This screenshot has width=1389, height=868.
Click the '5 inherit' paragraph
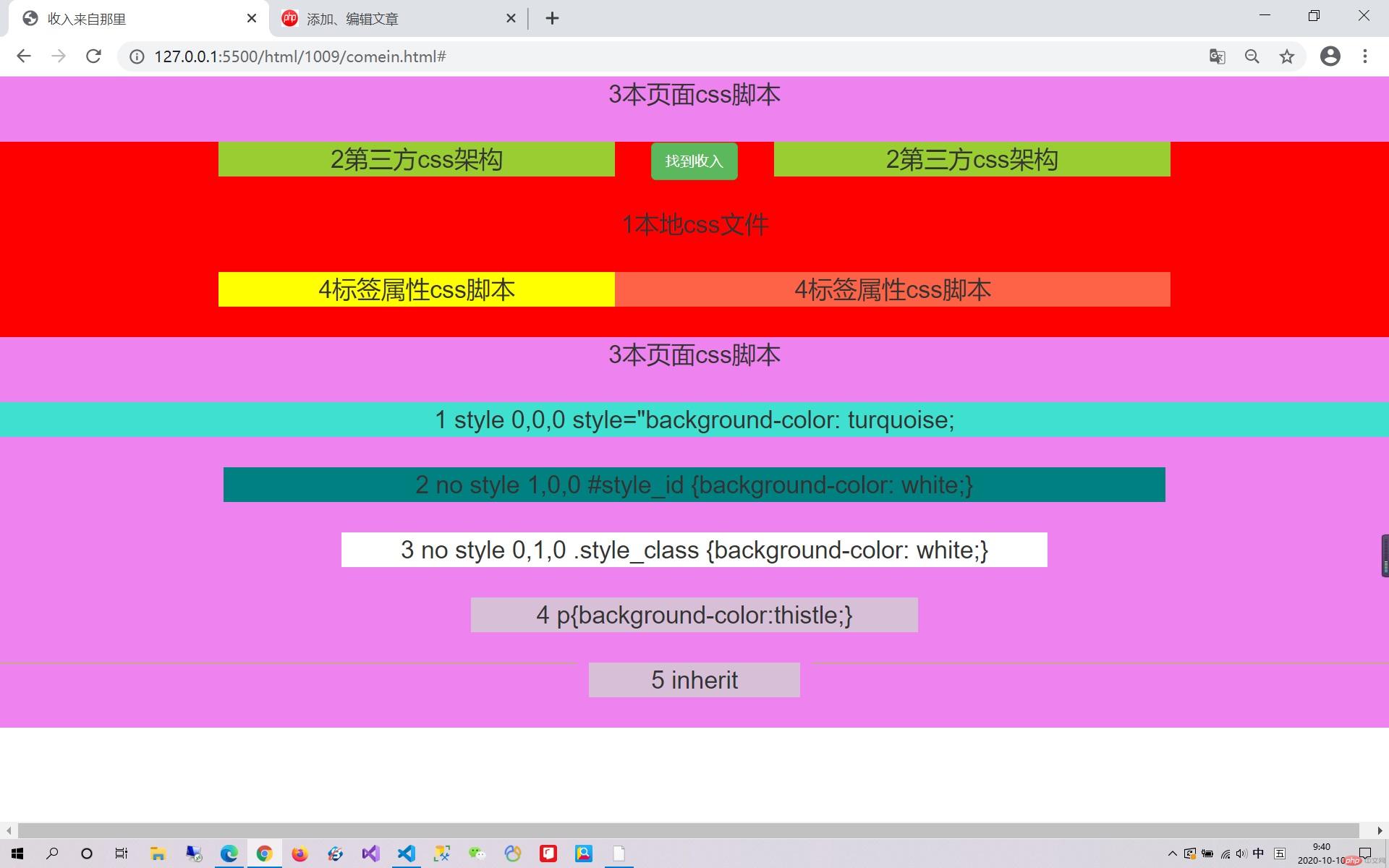point(694,680)
